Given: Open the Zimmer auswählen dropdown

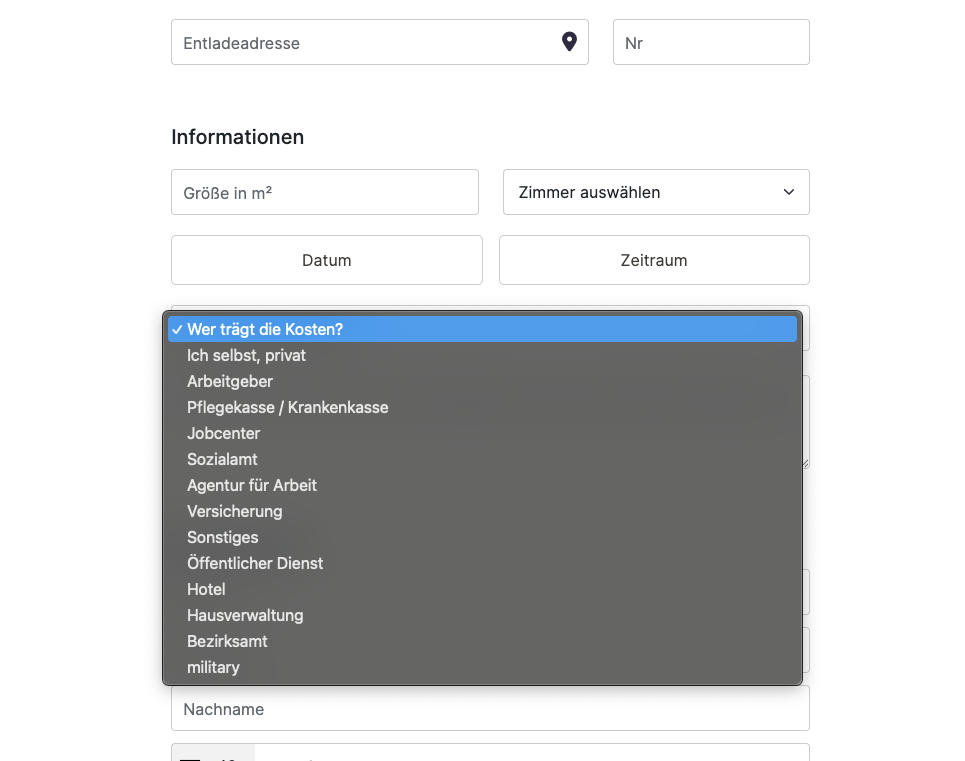Looking at the screenshot, I should pyautogui.click(x=656, y=192).
